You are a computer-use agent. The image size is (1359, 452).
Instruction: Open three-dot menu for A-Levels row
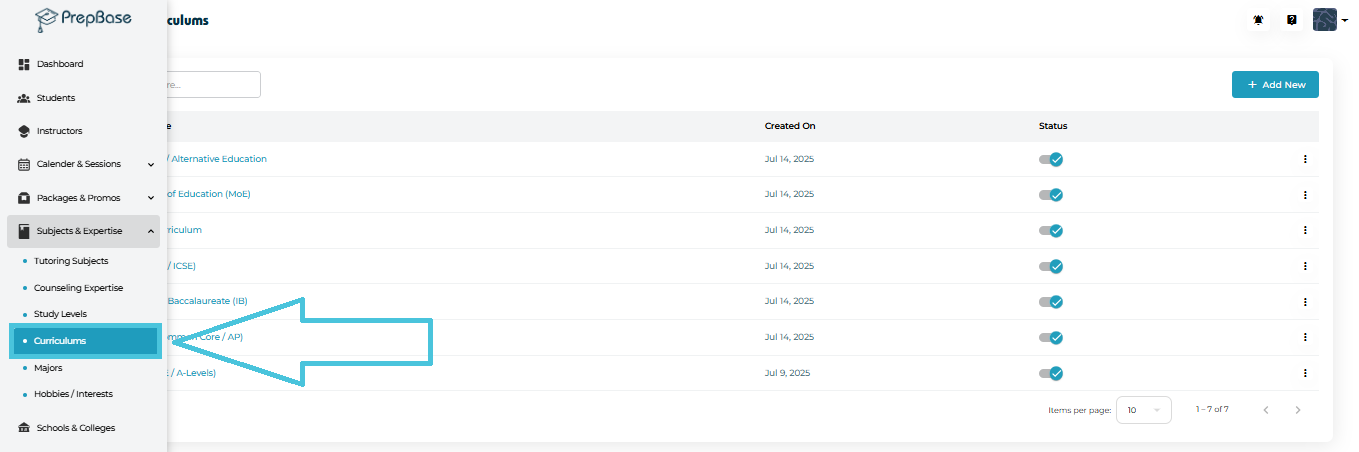pyautogui.click(x=1305, y=373)
